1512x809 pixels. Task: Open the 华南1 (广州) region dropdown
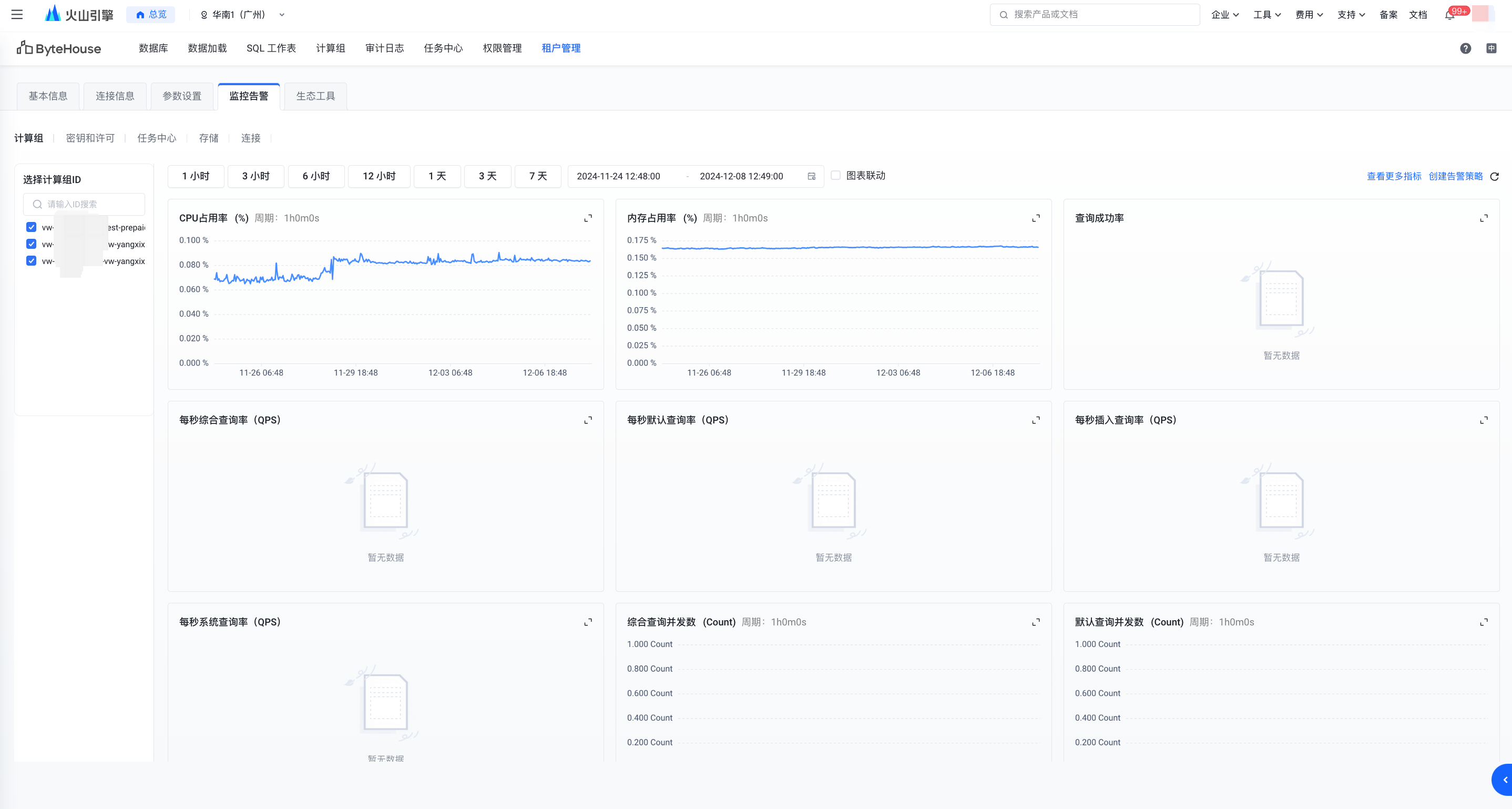(242, 15)
